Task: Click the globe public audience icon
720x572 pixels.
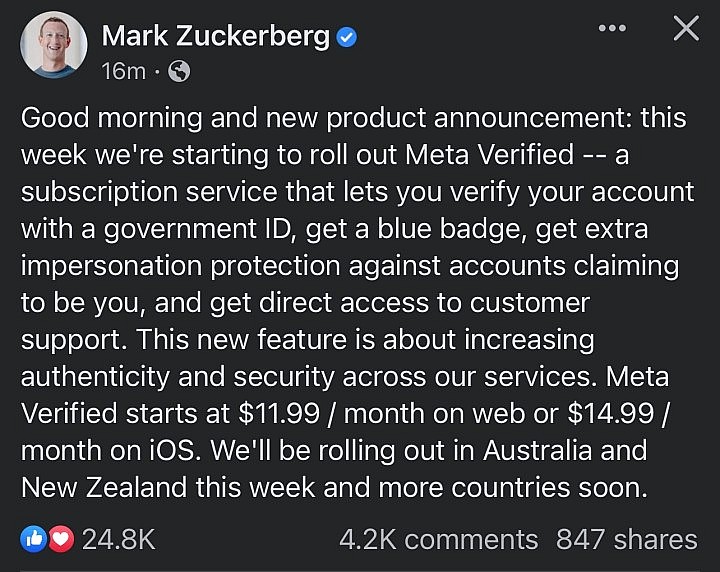Action: [179, 71]
